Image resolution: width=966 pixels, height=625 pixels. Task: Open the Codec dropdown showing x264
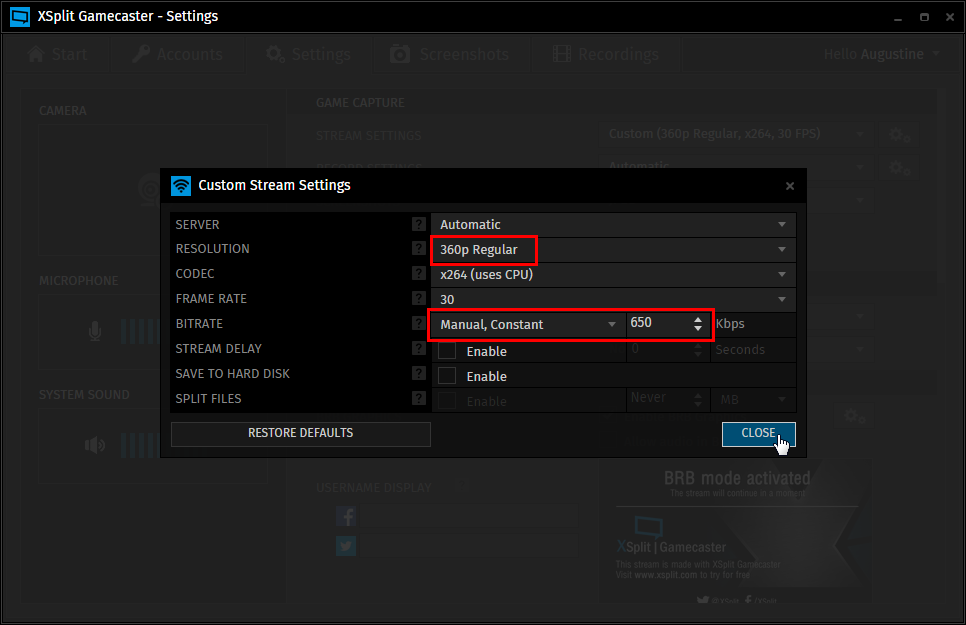[x=614, y=274]
